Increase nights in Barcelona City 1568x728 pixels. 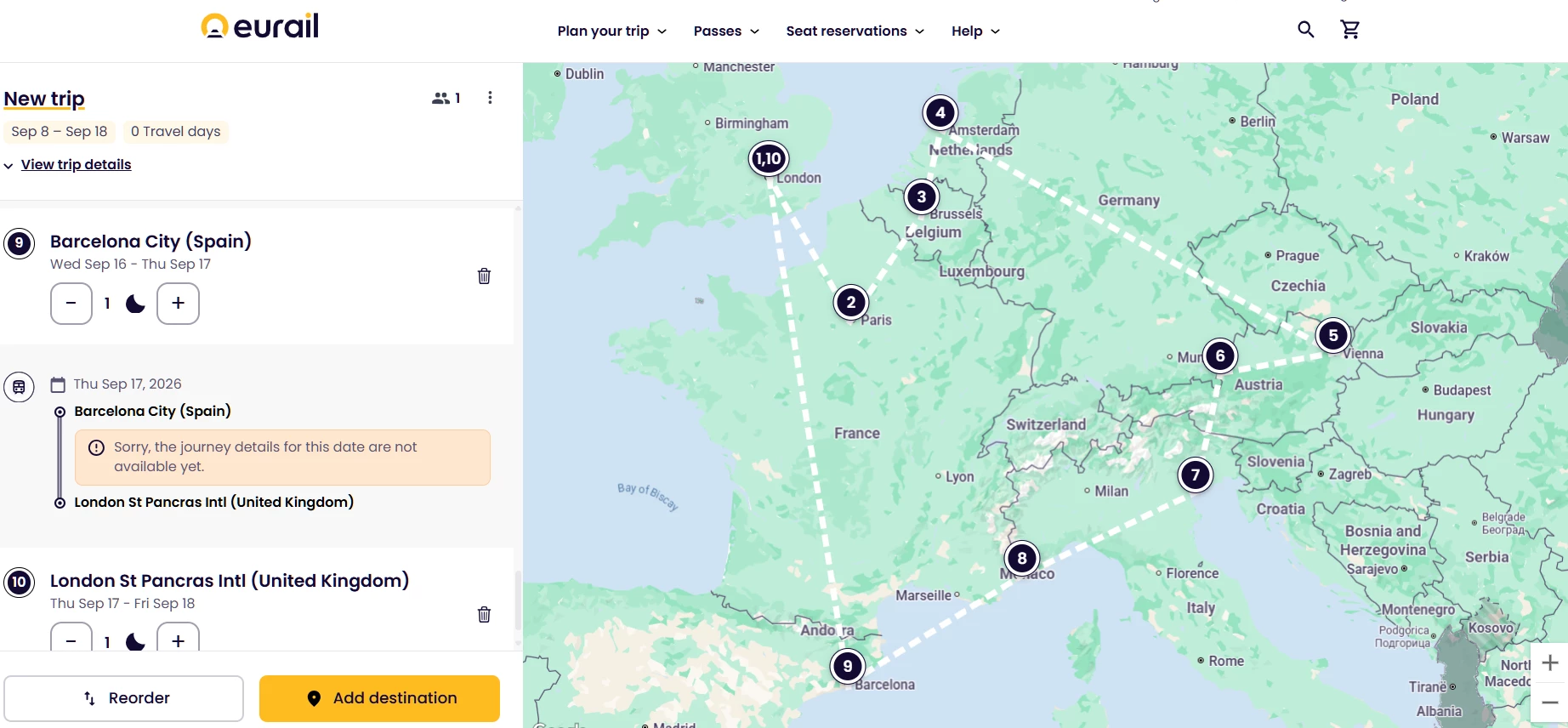tap(178, 304)
